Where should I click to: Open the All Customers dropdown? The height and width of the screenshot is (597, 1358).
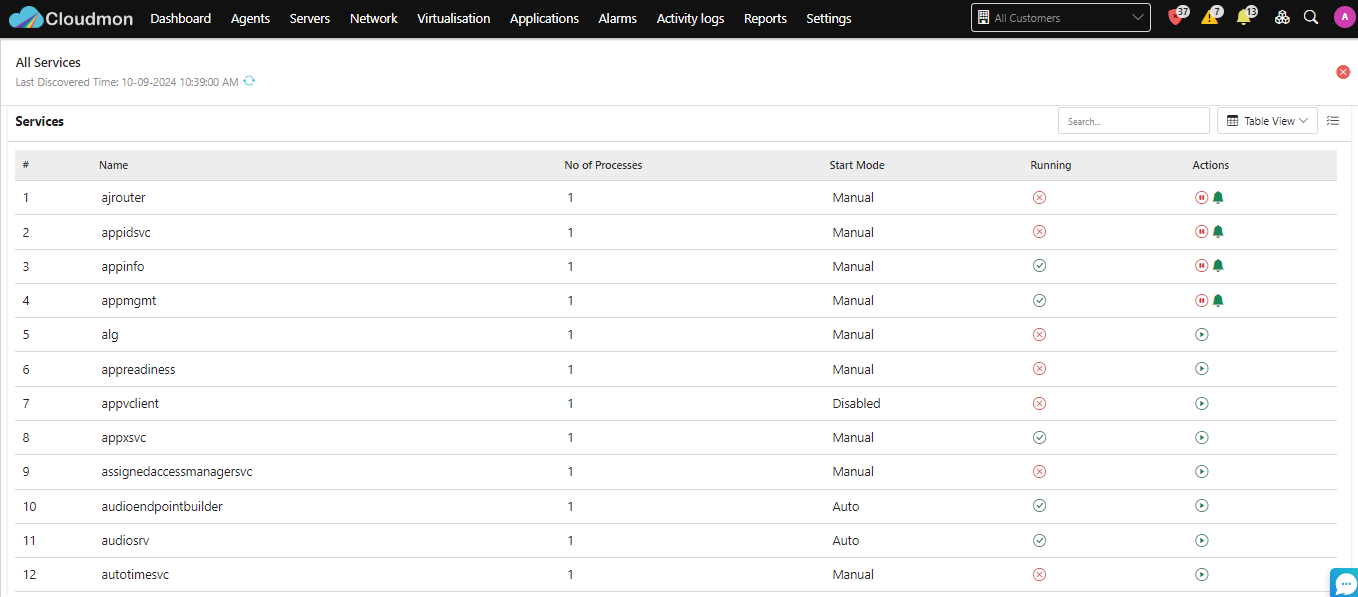tap(1060, 18)
